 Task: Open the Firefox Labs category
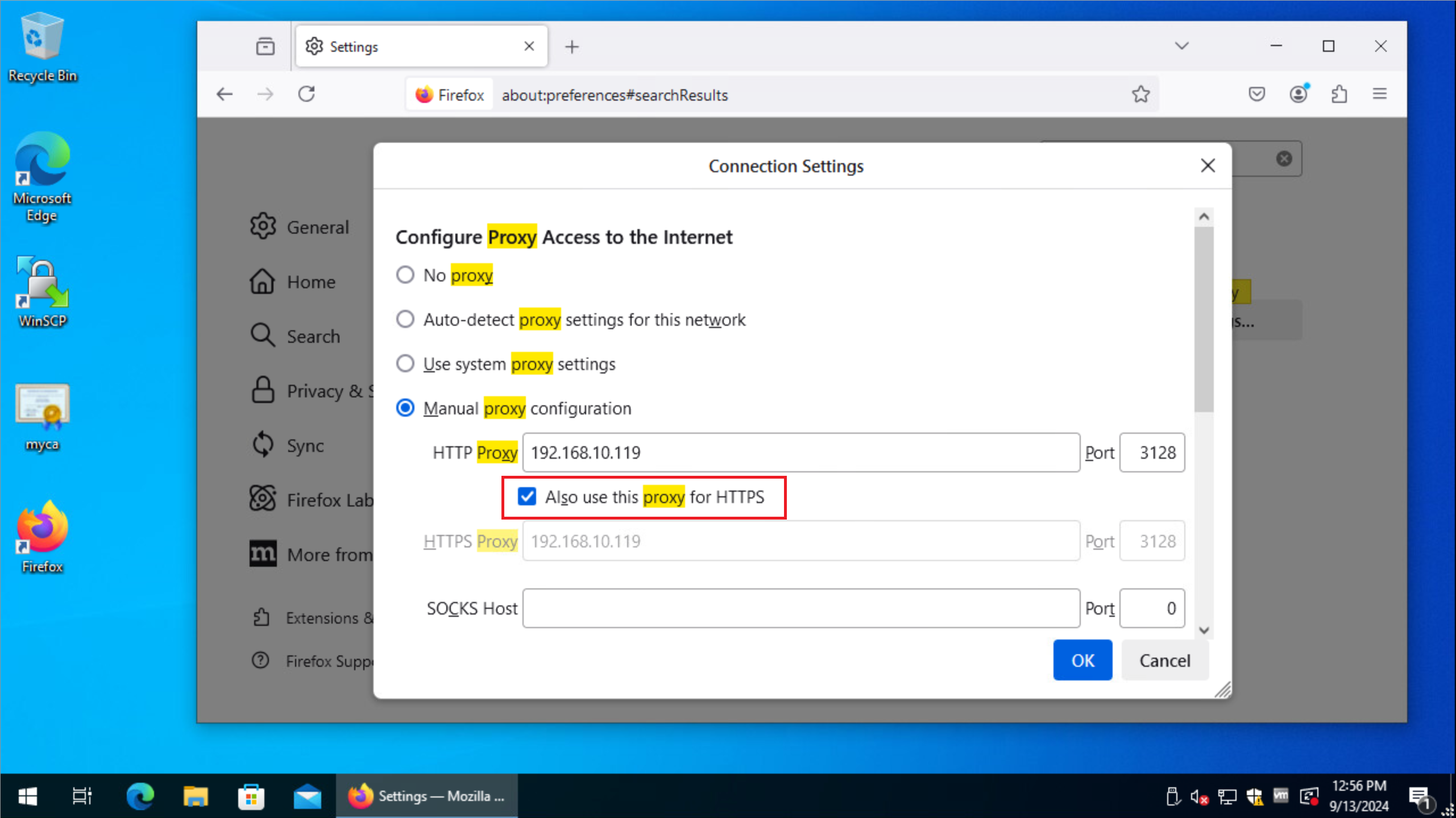(x=312, y=500)
